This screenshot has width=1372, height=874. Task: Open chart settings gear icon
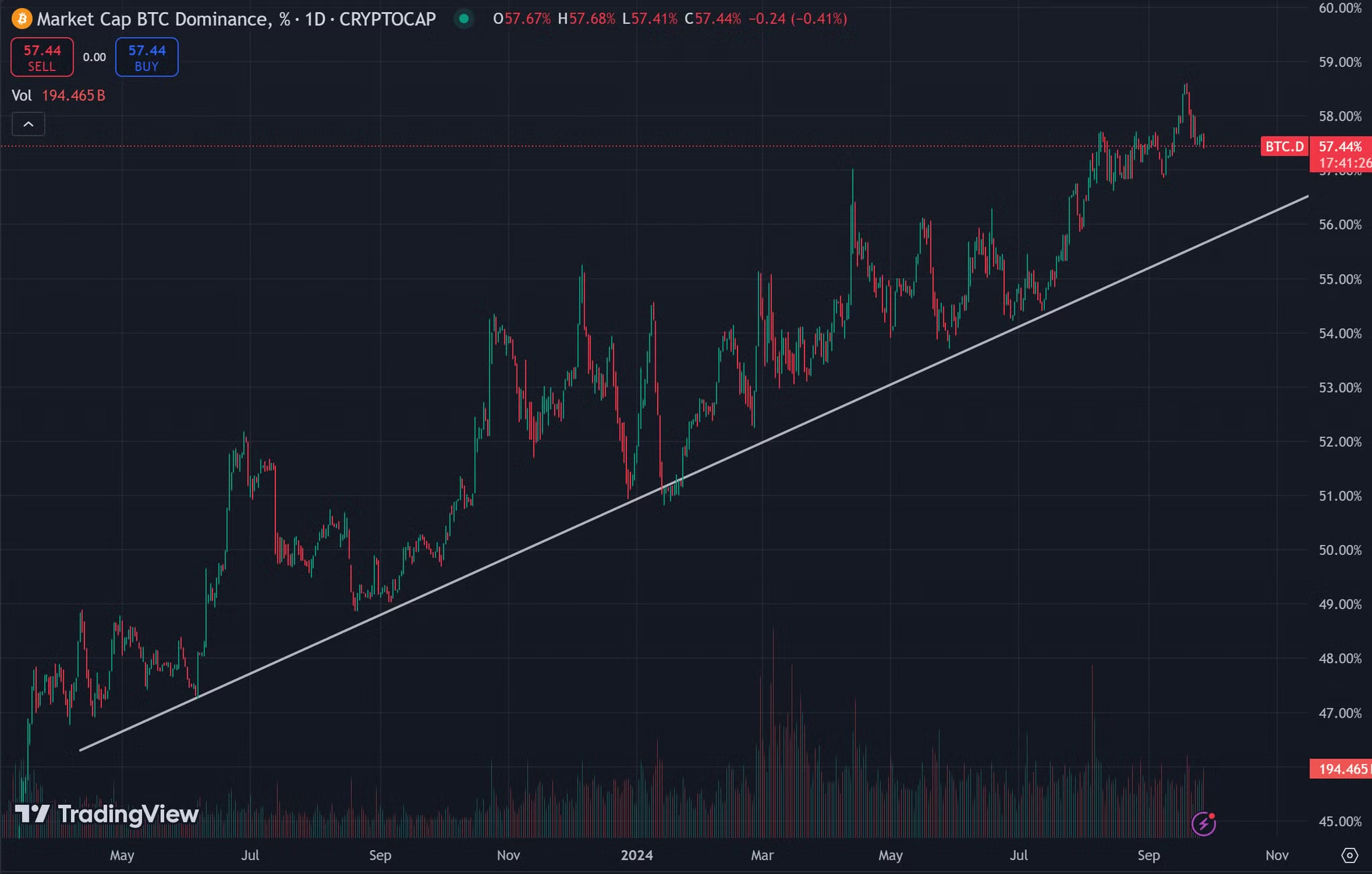coord(1350,855)
